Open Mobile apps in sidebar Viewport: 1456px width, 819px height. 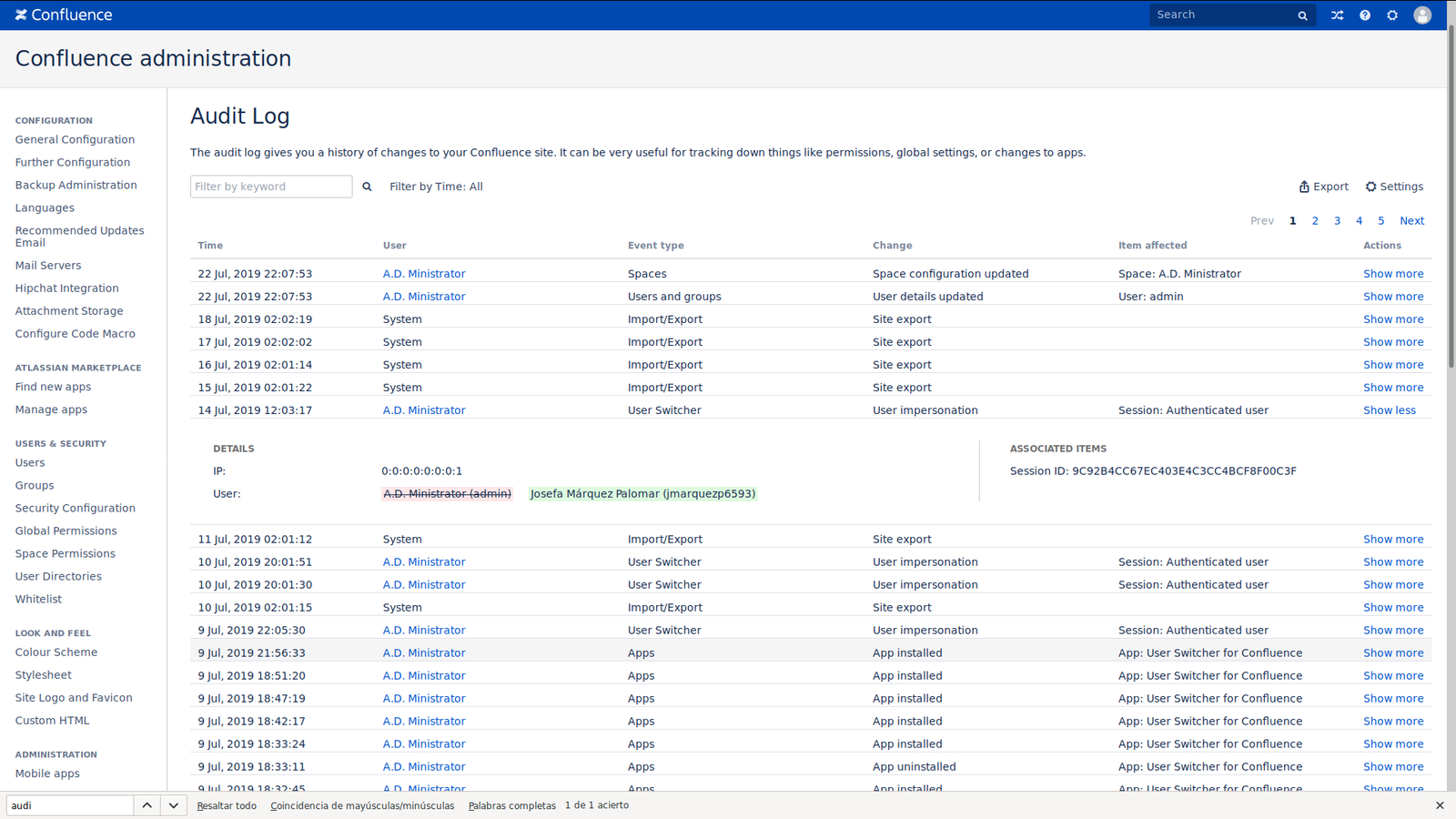point(47,774)
